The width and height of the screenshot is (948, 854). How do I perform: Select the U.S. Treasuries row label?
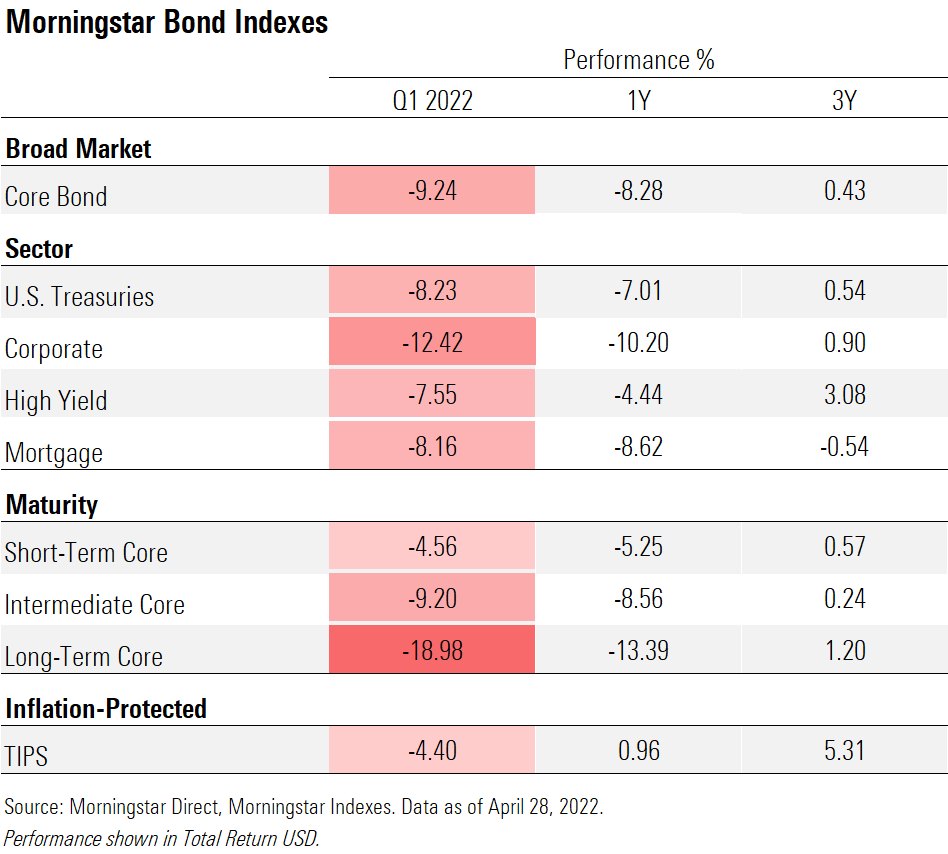pyautogui.click(x=80, y=296)
